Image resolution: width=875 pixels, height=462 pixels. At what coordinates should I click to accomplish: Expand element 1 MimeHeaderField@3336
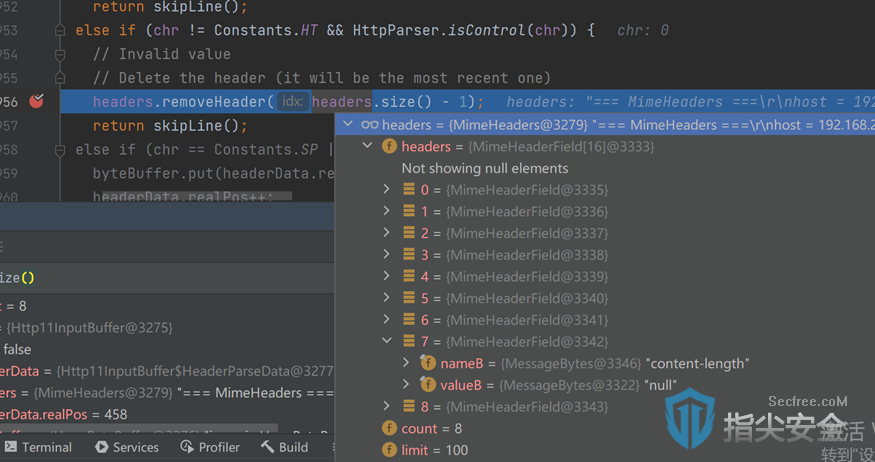pyautogui.click(x=386, y=211)
